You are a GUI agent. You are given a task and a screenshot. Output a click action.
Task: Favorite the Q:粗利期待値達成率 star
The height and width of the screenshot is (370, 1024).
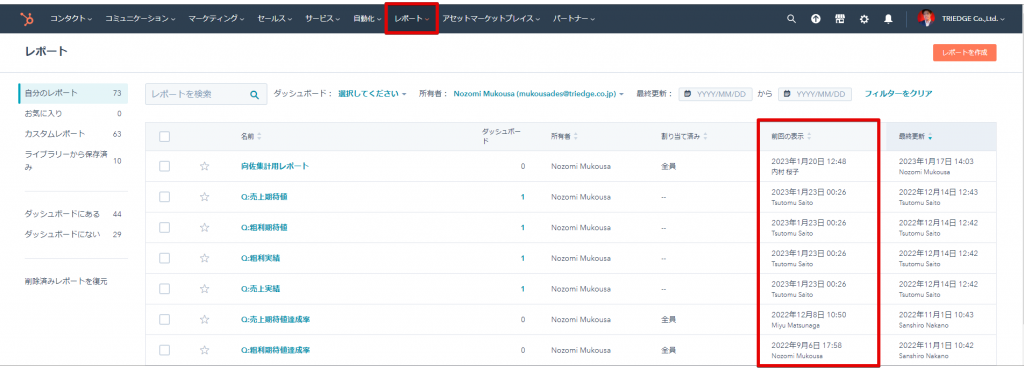click(204, 350)
